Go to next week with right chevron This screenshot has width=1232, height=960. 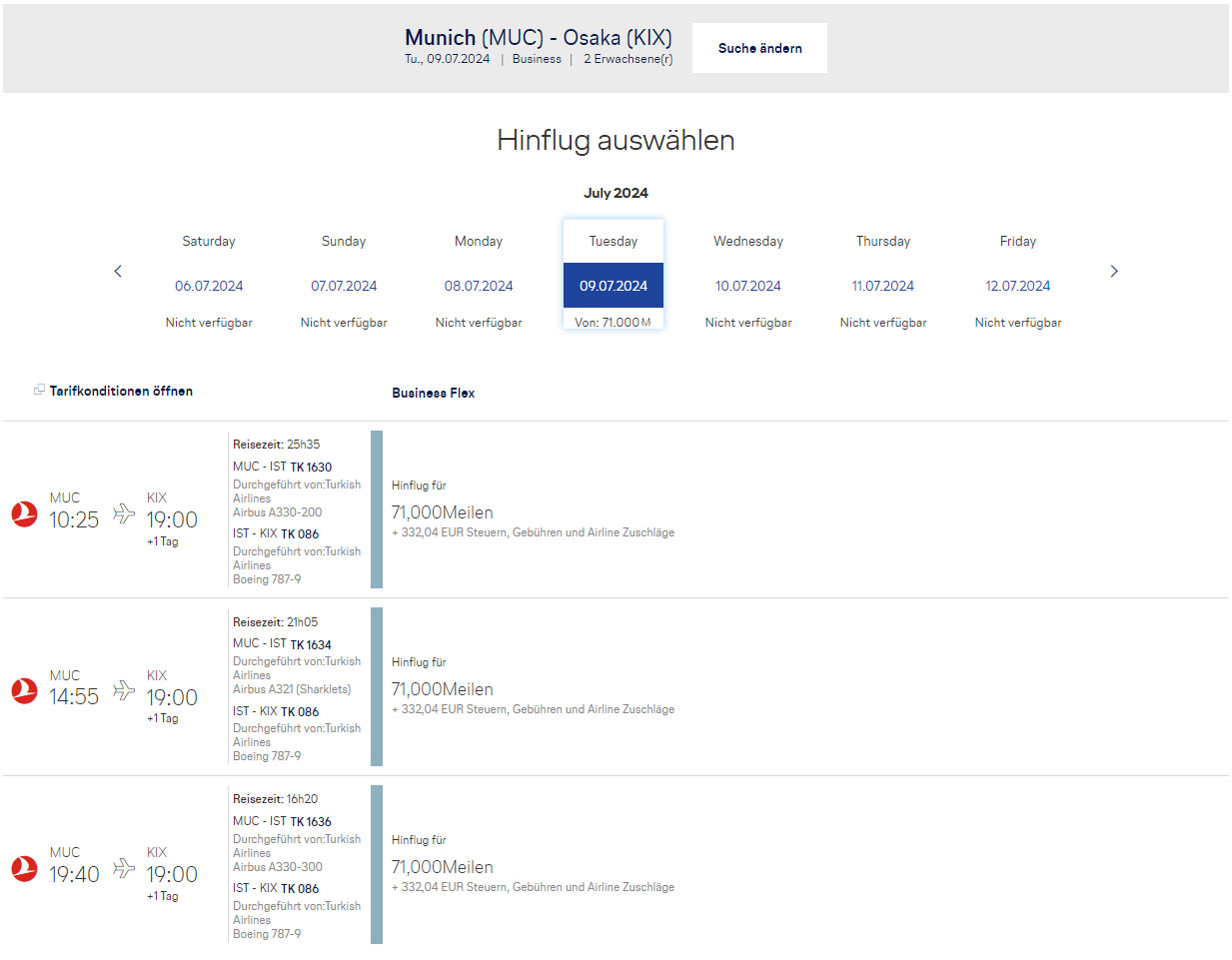[1114, 271]
